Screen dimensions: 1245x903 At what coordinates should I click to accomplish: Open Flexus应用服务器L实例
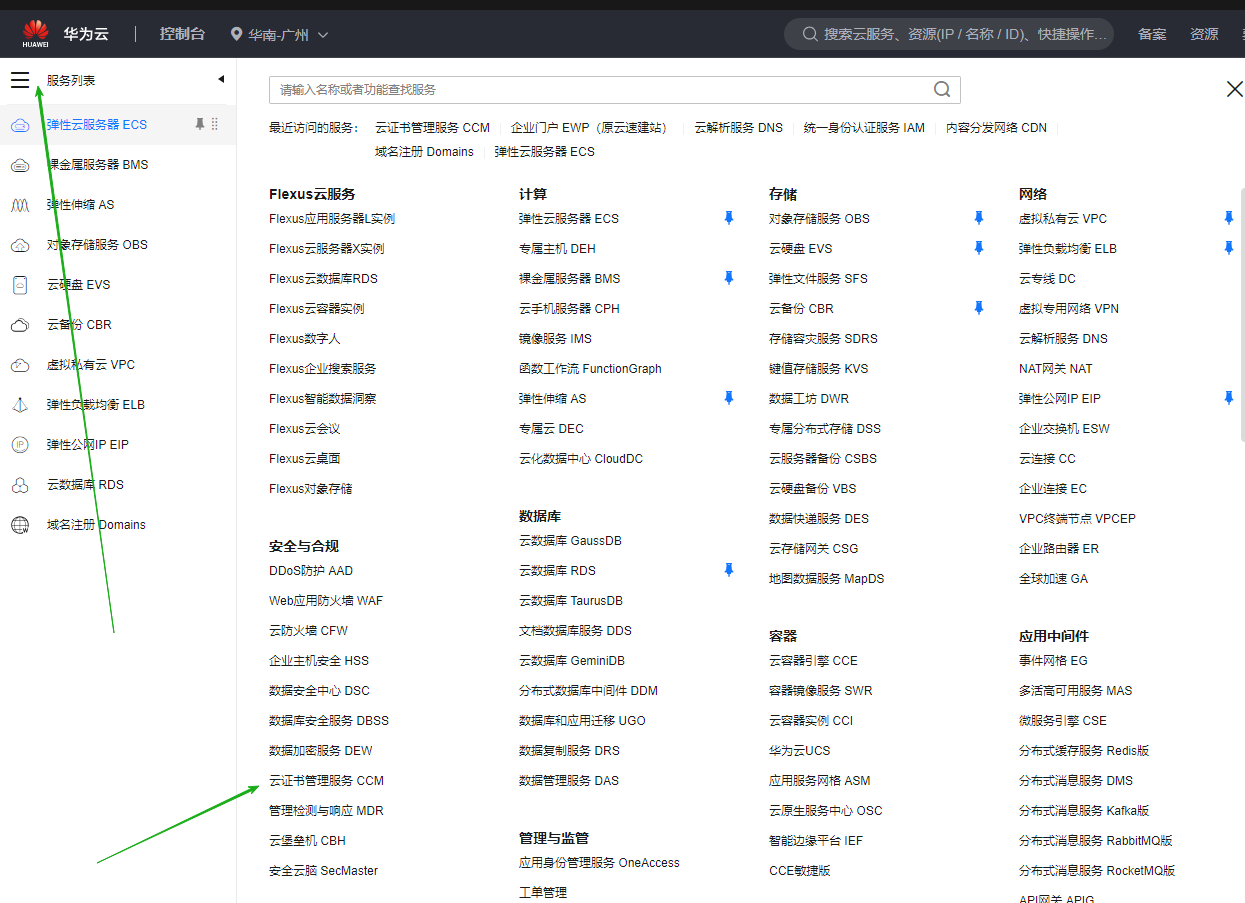[x=332, y=219]
